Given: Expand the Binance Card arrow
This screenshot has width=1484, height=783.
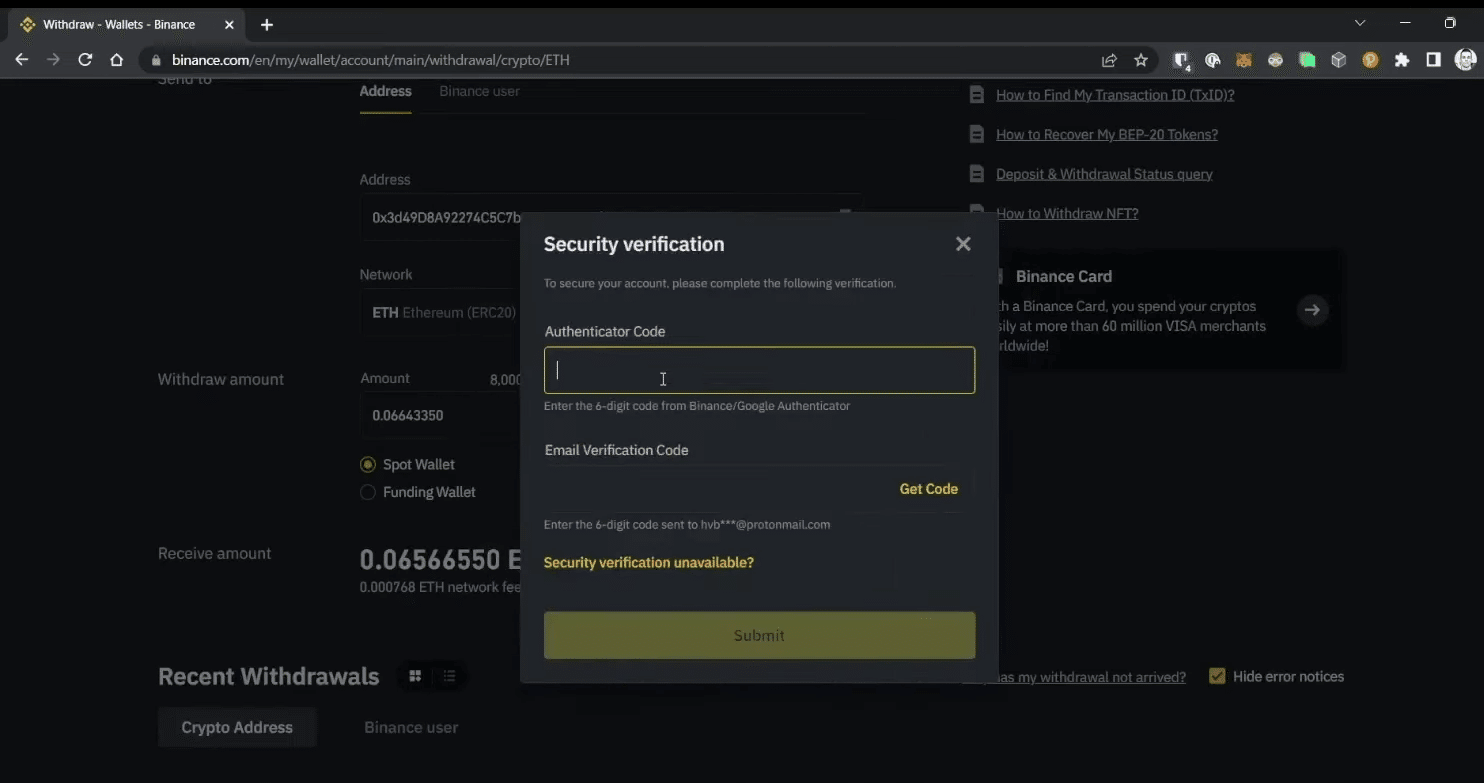Looking at the screenshot, I should 1312,310.
